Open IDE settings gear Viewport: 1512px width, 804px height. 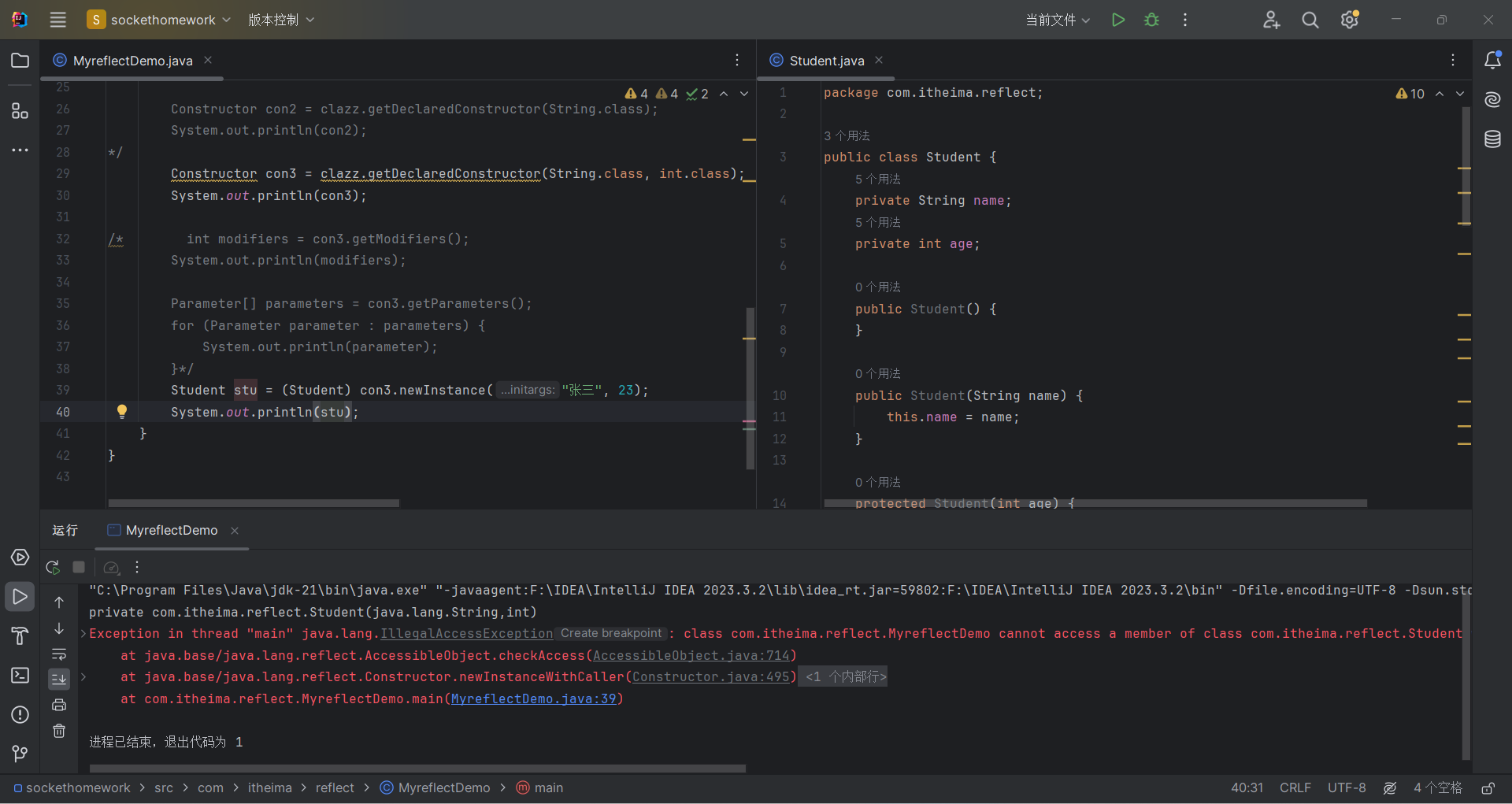click(1350, 20)
